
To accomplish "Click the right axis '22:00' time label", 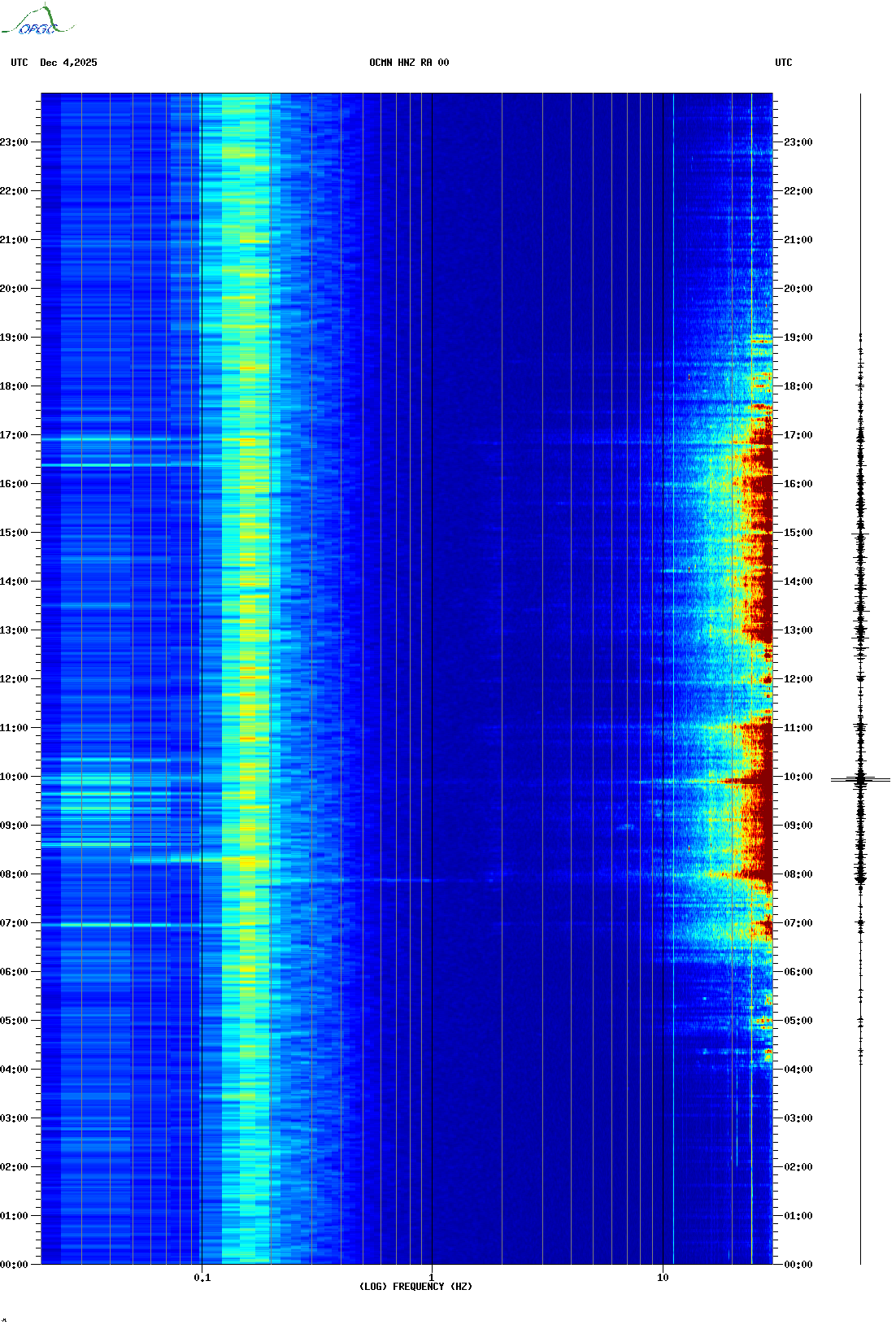I will [798, 191].
